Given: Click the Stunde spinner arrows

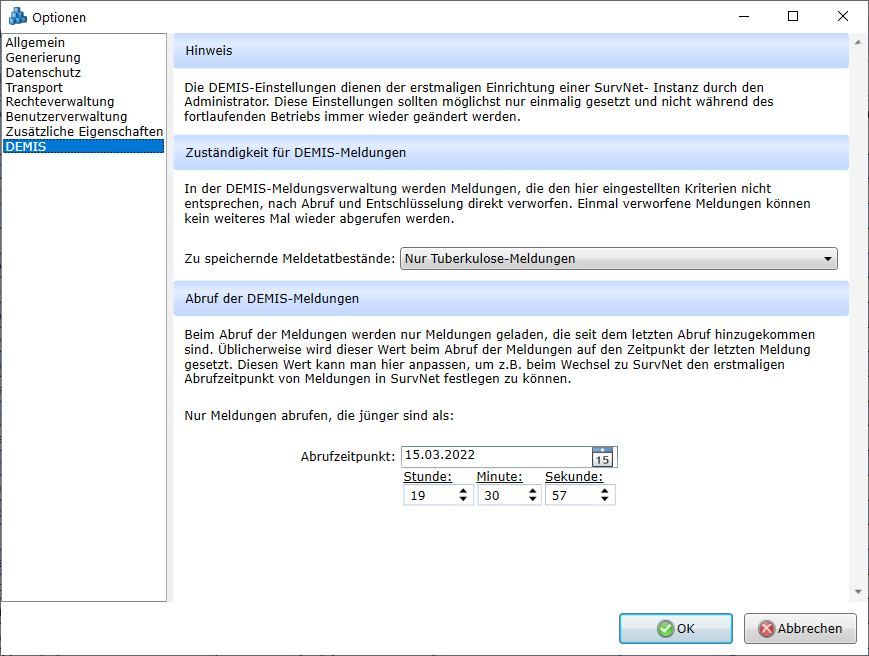Looking at the screenshot, I should click(x=463, y=495).
